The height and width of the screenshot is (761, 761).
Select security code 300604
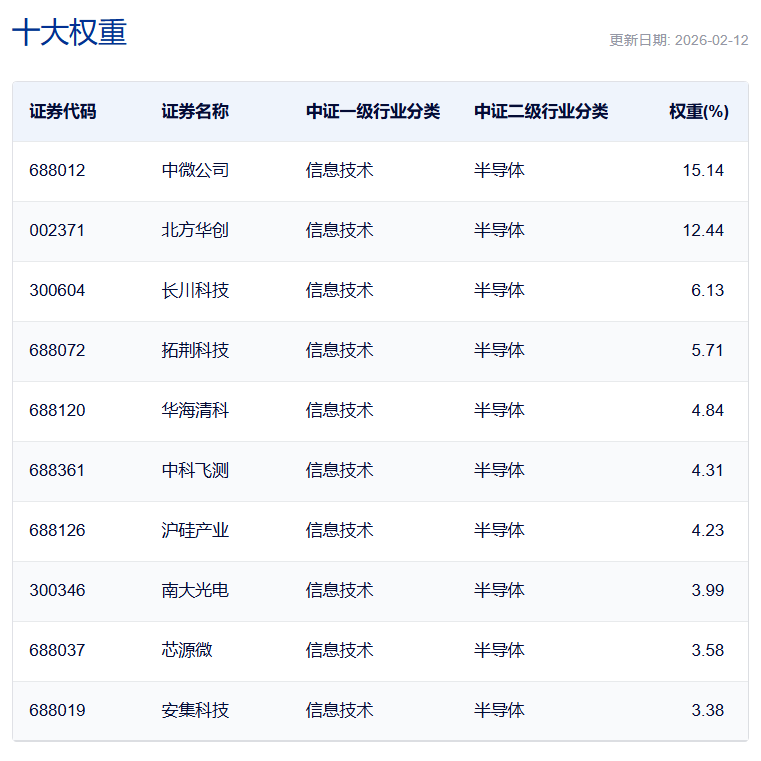coord(57,290)
